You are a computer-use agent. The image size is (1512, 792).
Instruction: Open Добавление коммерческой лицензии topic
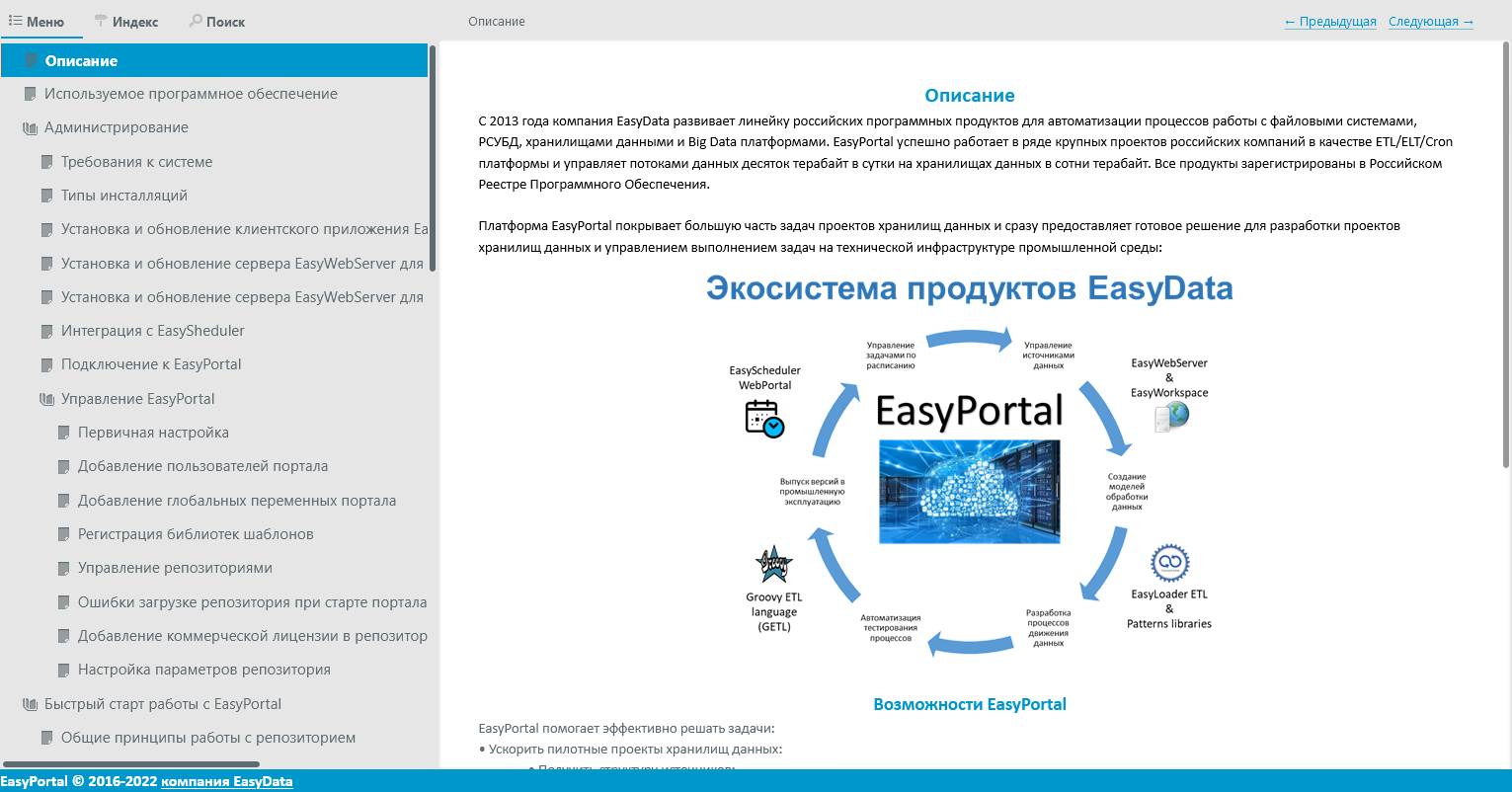253,636
